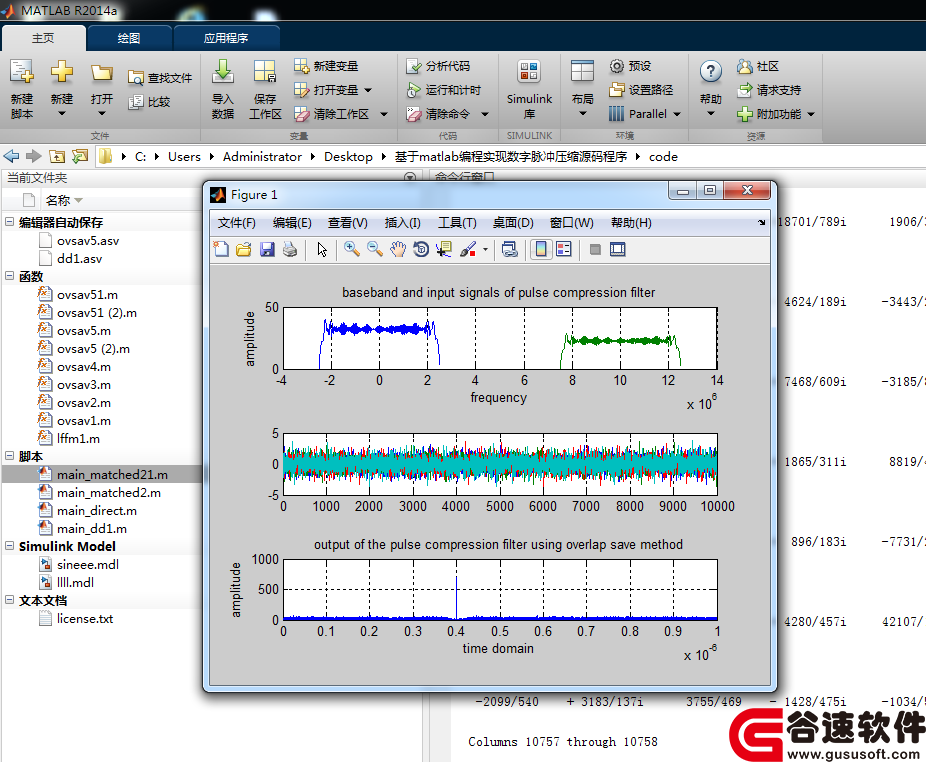Create a new script with 新建脚本
This screenshot has width=926, height=762.
[22, 89]
